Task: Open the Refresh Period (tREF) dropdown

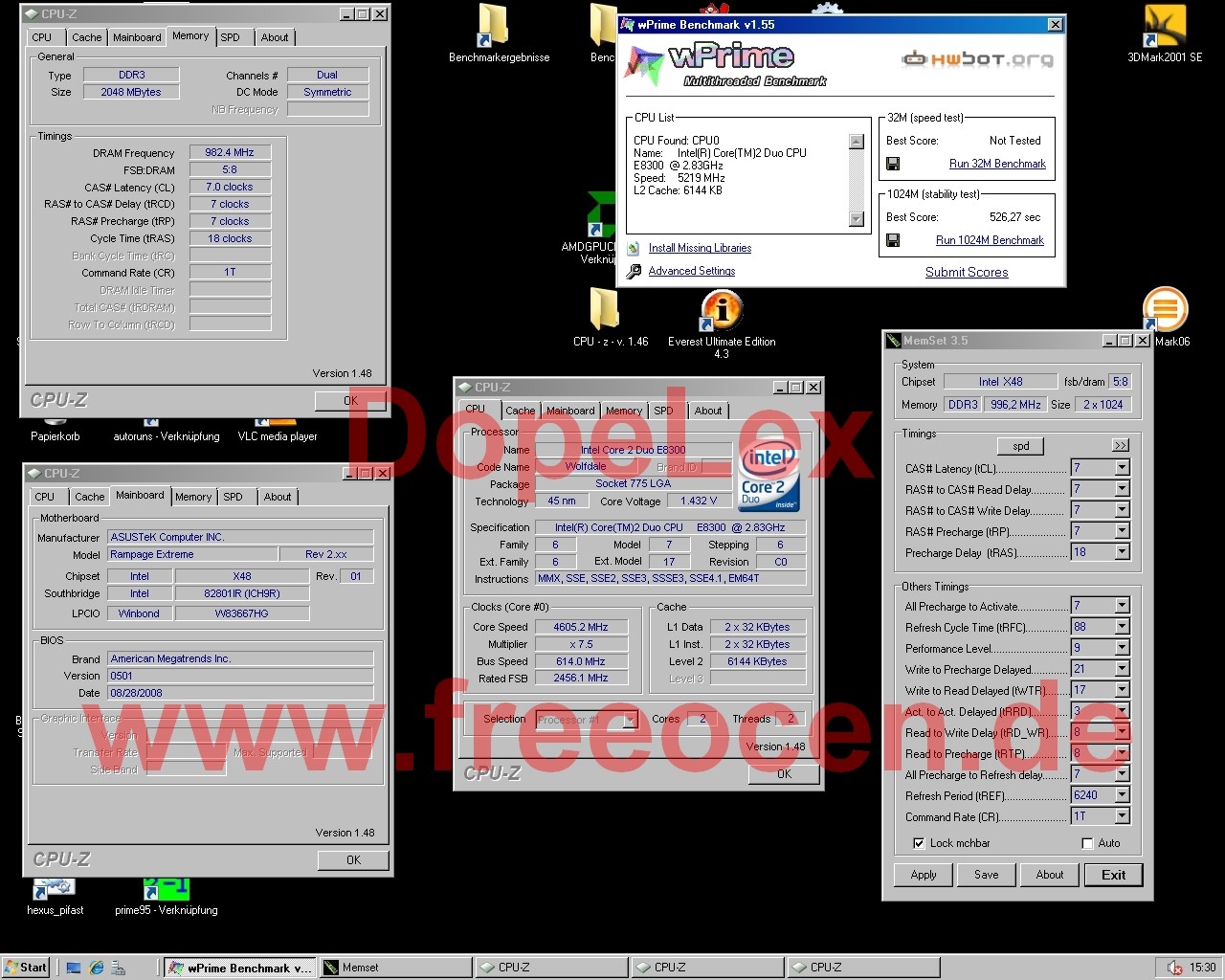Action: click(x=1122, y=795)
